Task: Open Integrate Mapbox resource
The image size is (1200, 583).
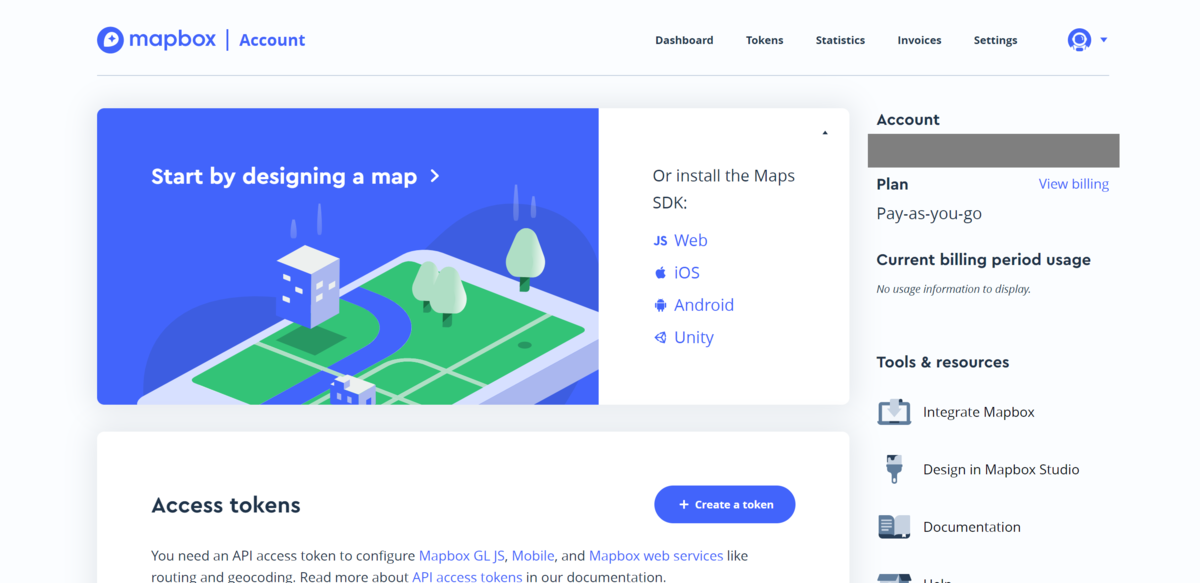Action: 978,412
